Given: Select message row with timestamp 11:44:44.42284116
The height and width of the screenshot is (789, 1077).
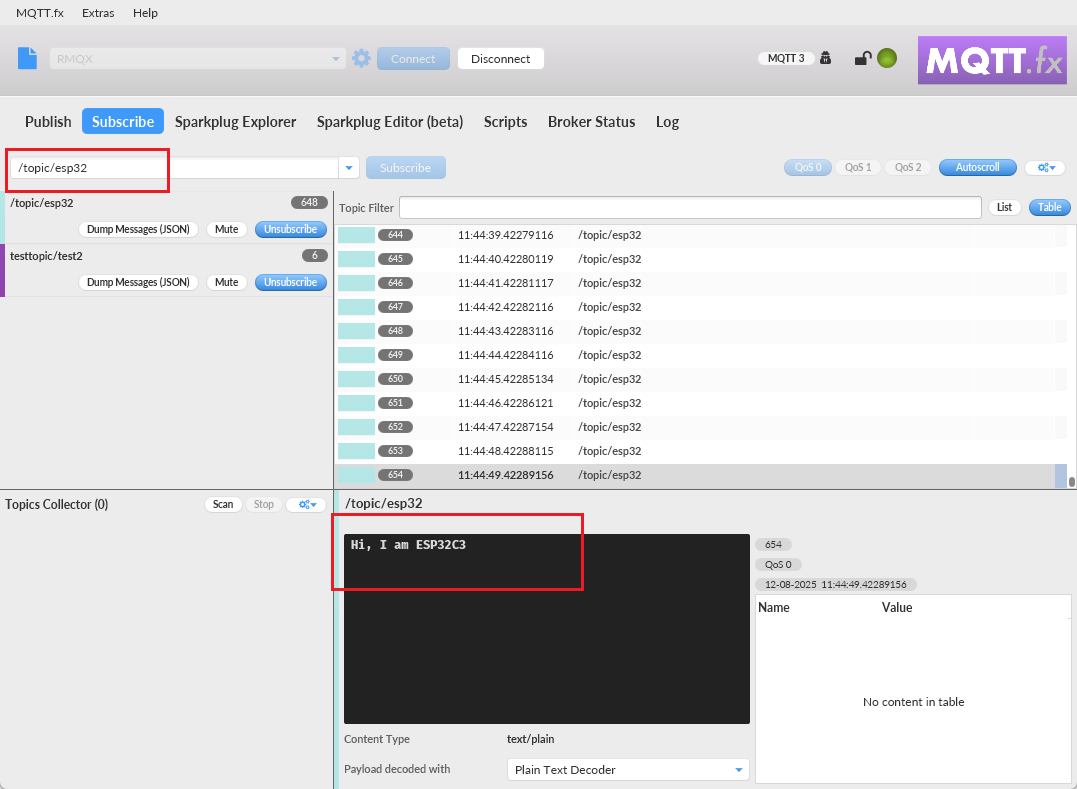Looking at the screenshot, I should point(701,355).
